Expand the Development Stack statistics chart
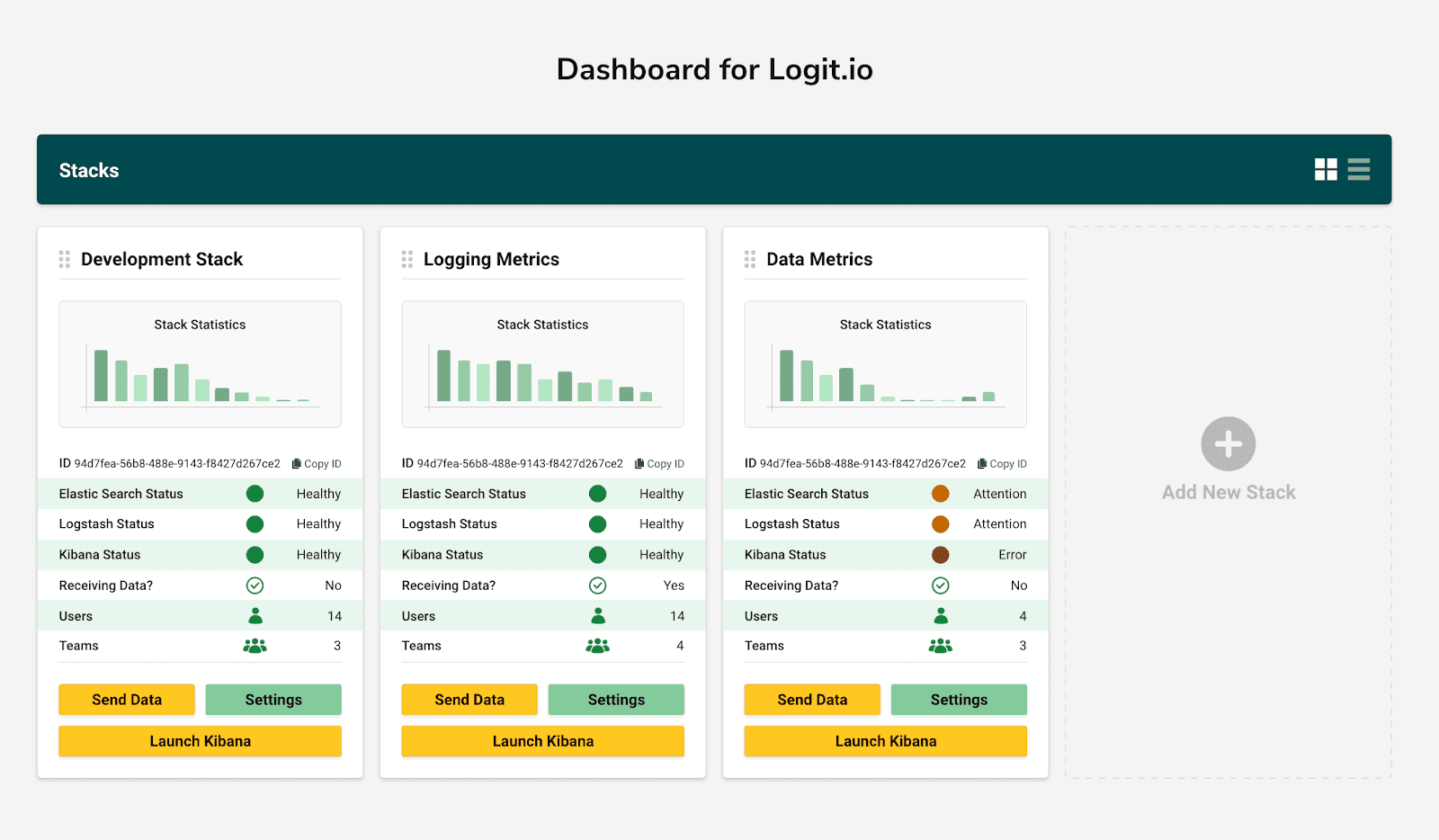The height and width of the screenshot is (840, 1439). 200,364
